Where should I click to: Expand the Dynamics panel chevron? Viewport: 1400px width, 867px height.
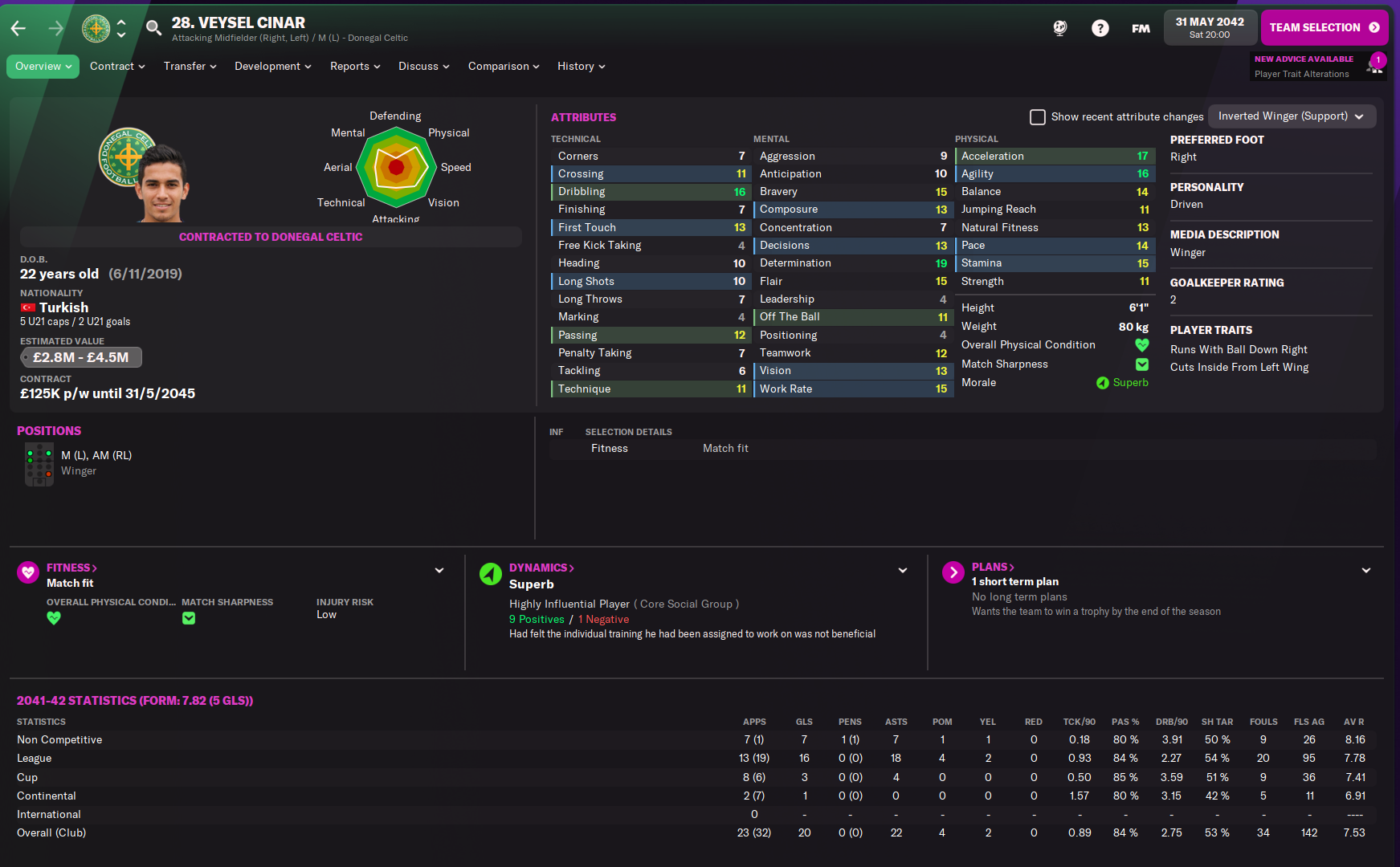pos(903,571)
